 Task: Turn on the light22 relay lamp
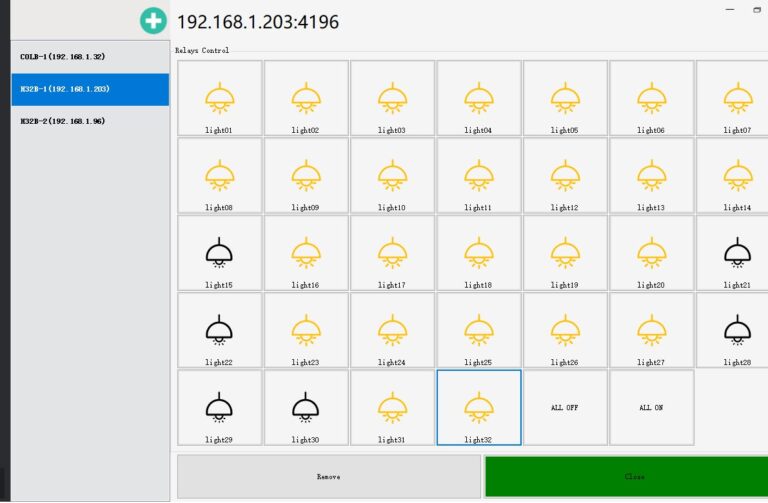coord(219,329)
